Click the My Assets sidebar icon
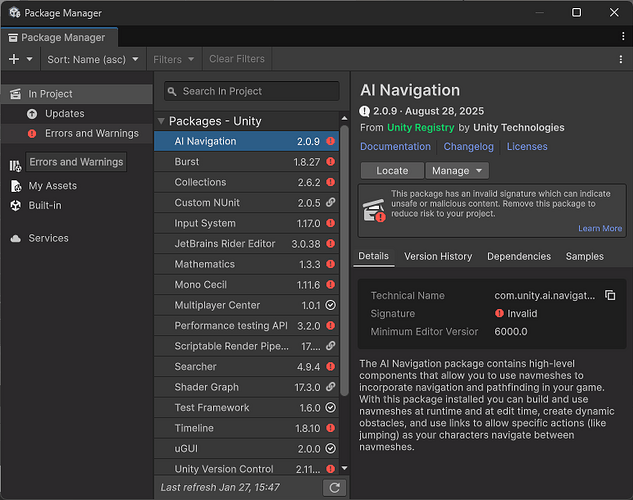This screenshot has width=633, height=500. click(x=15, y=186)
